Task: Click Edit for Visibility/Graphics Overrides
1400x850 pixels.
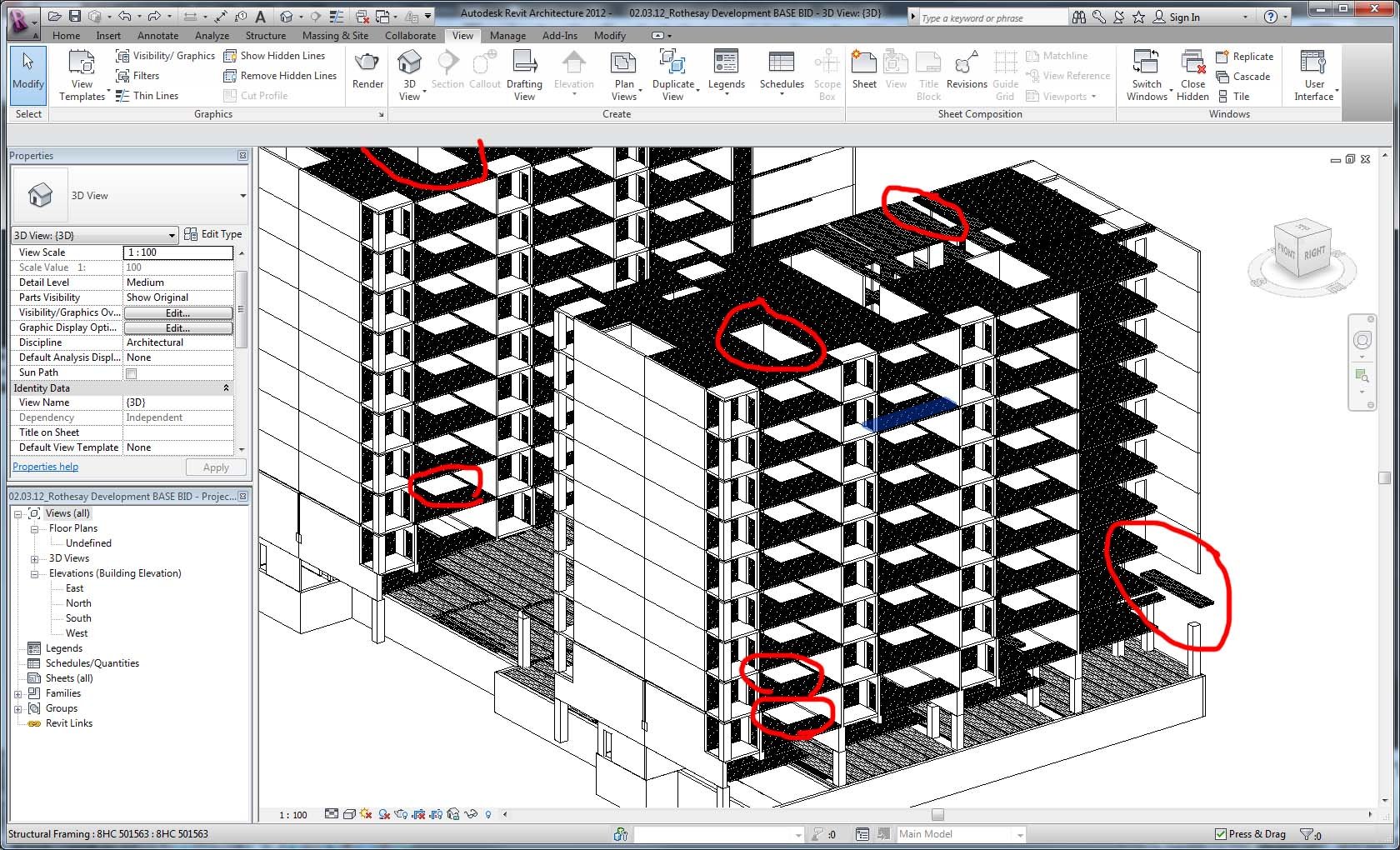Action: coord(177,313)
